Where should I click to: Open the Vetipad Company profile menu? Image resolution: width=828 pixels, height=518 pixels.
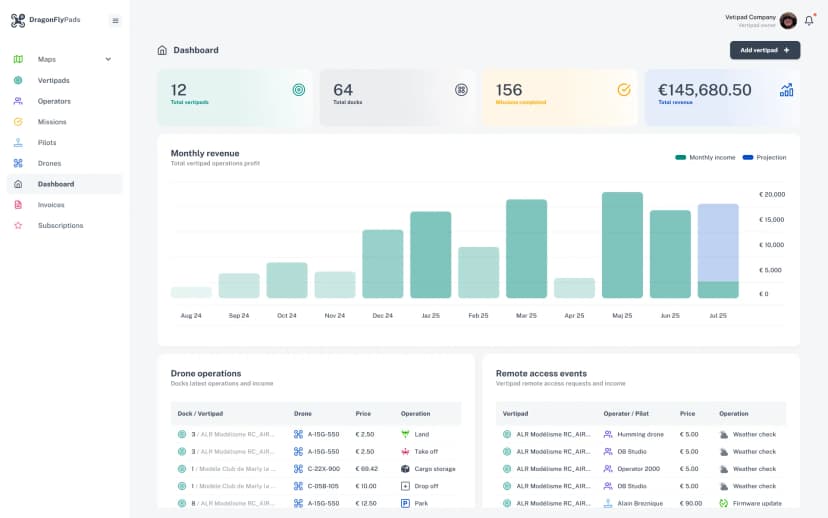(x=788, y=21)
